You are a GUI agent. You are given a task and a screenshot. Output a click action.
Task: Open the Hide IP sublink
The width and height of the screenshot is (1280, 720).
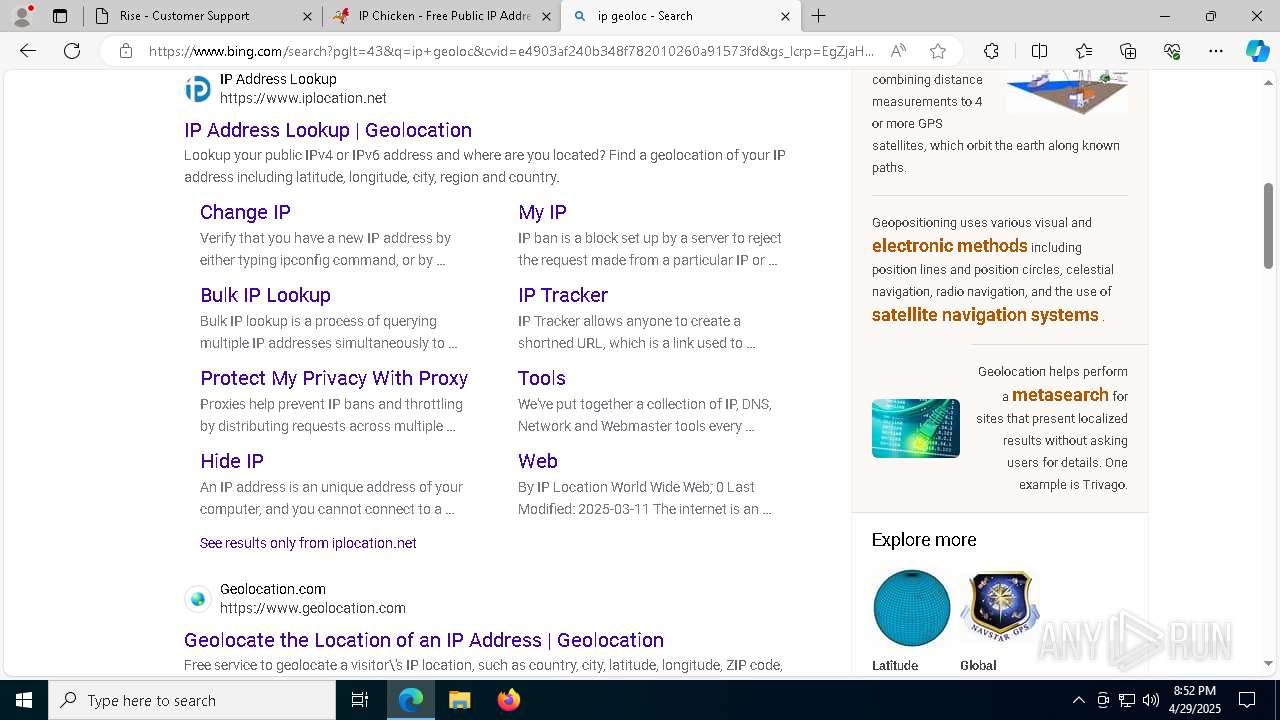click(232, 461)
